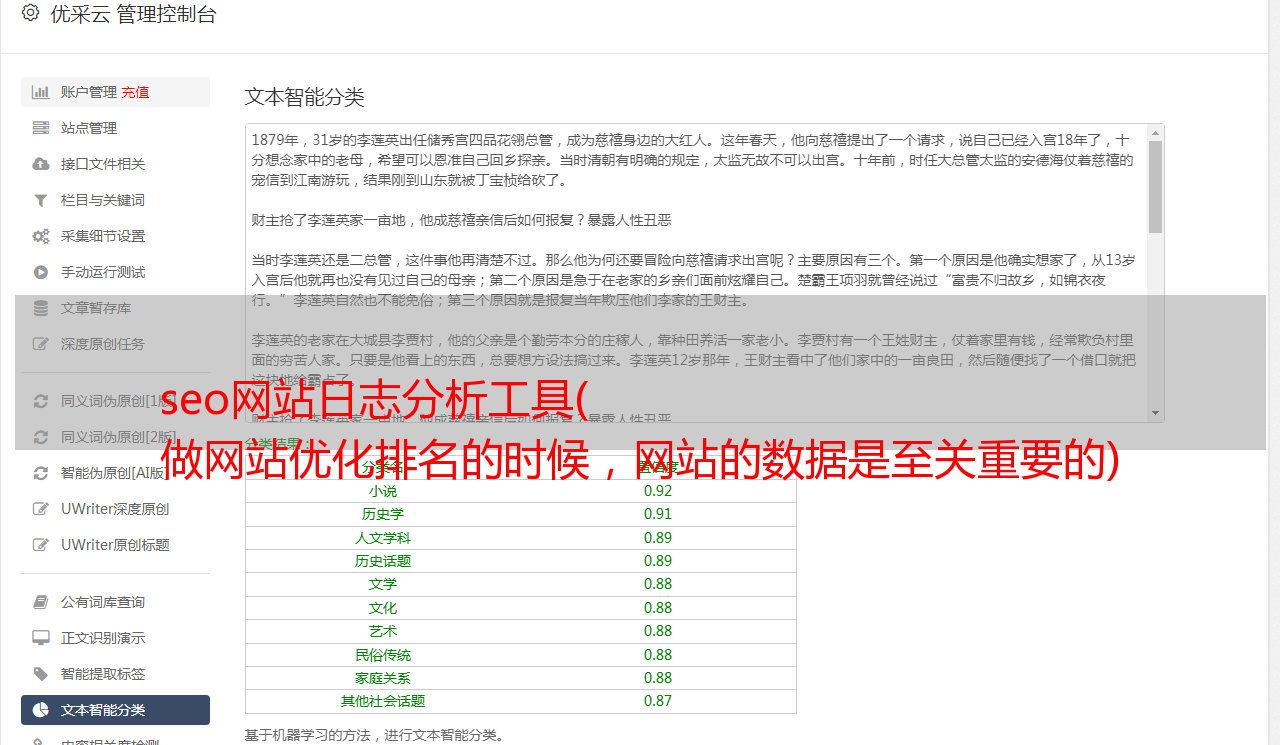
Task: Click the refresh icon beside 同义词伪原创[2版]
Action: 41,437
